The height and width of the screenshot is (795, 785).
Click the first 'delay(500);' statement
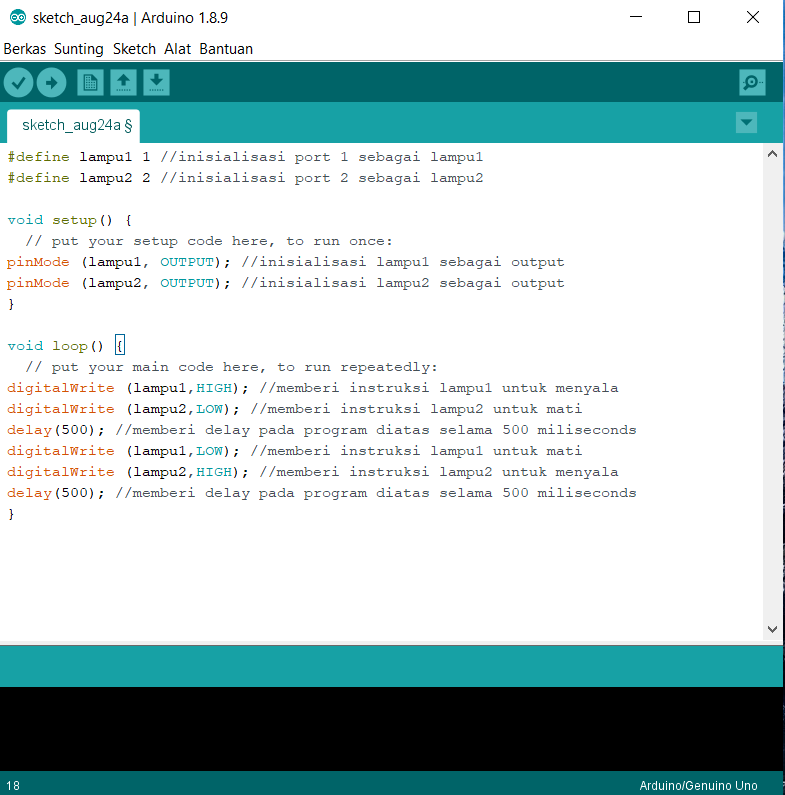(x=56, y=430)
